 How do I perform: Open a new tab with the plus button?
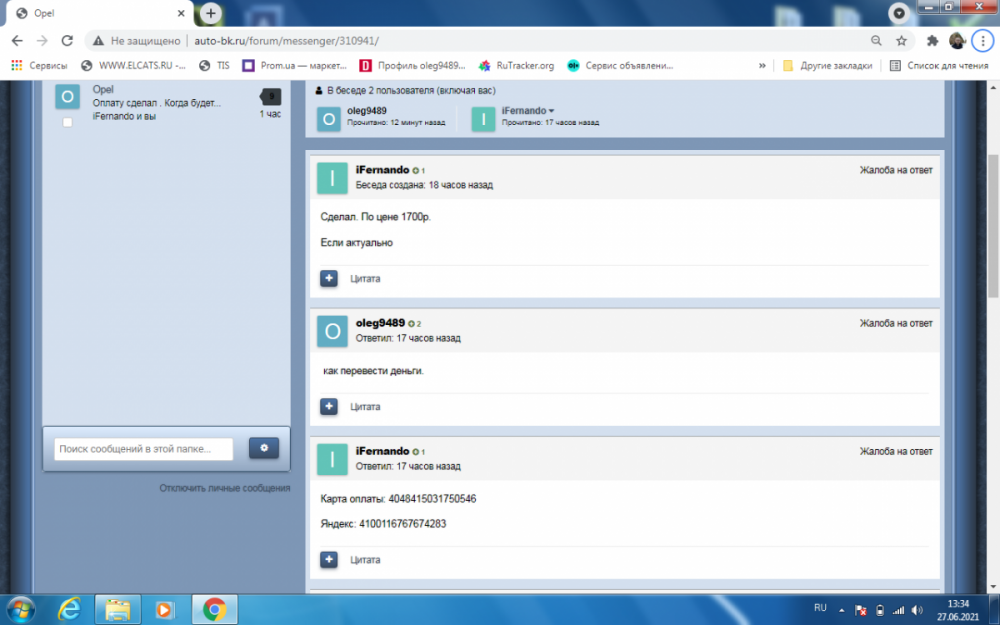point(210,13)
